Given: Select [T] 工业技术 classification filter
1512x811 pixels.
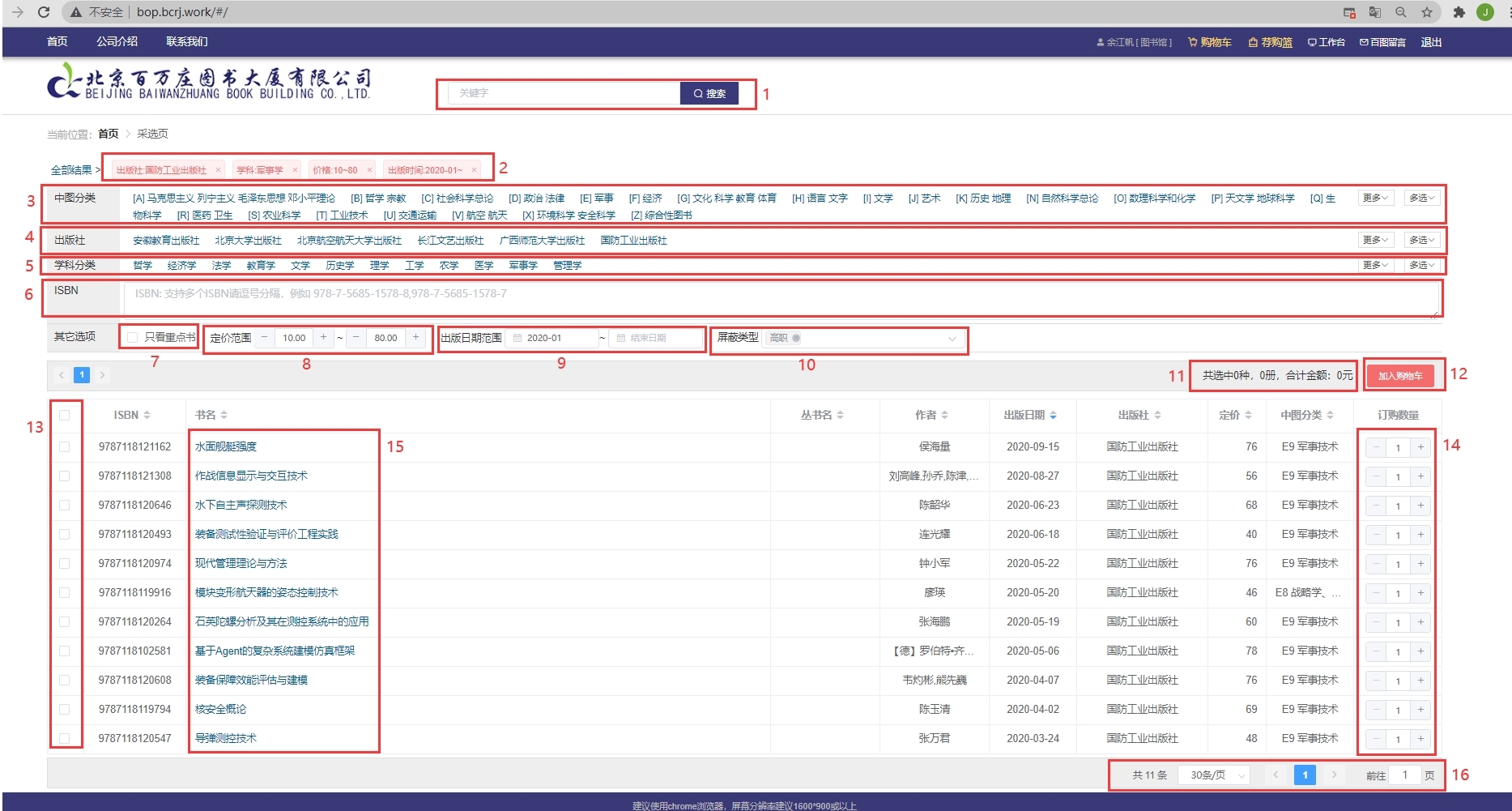Looking at the screenshot, I should (342, 216).
